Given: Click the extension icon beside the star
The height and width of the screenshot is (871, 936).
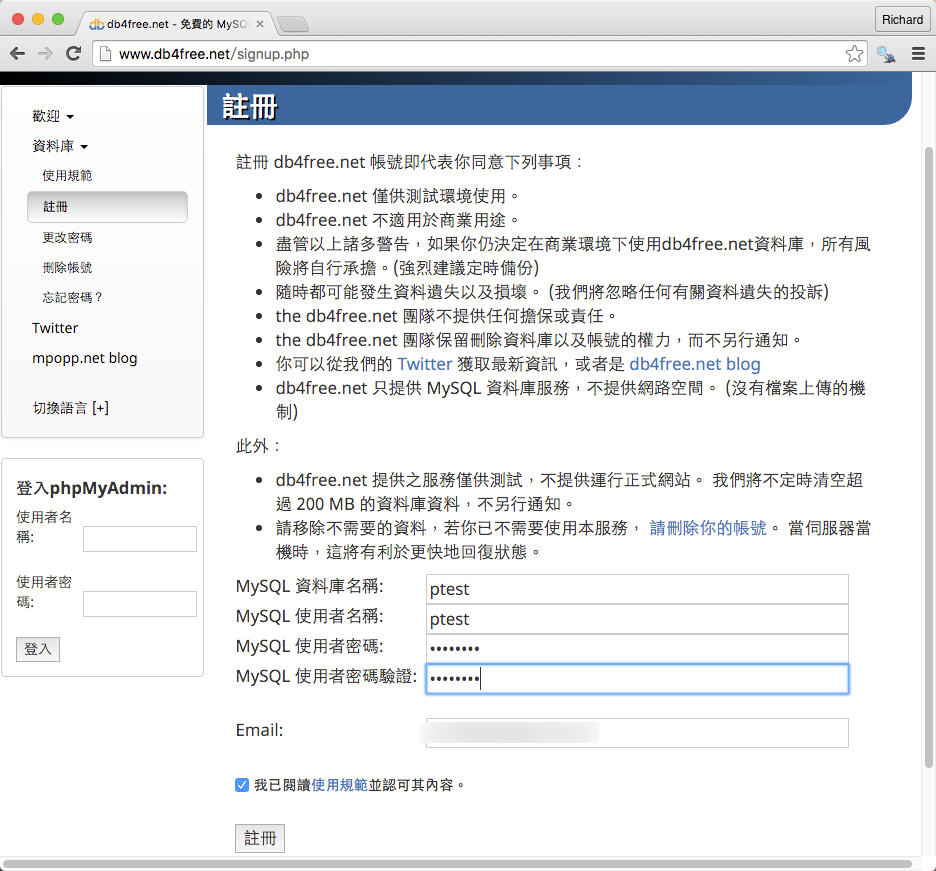Looking at the screenshot, I should pos(886,54).
